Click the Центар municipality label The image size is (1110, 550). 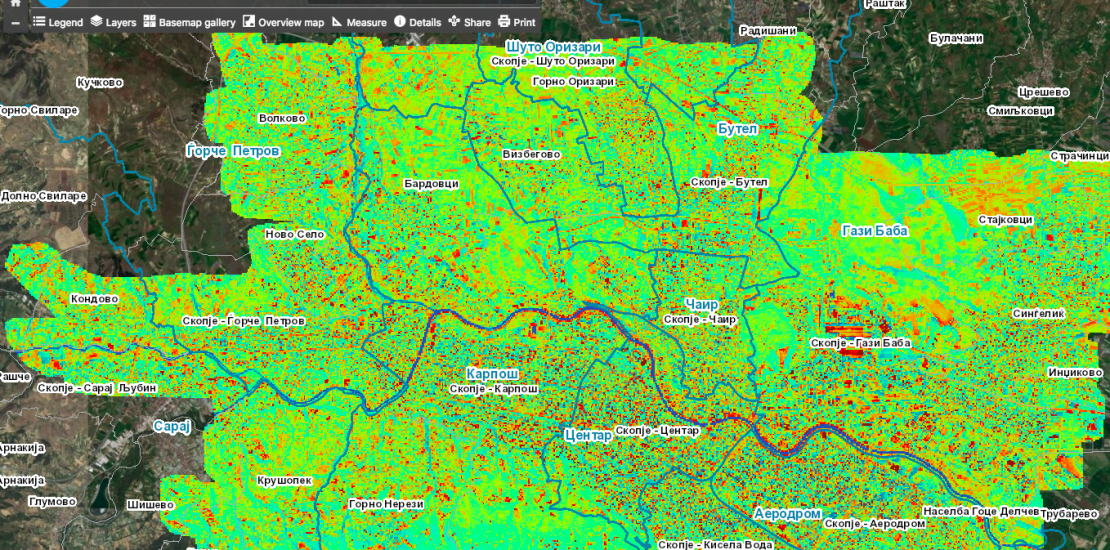tap(587, 435)
